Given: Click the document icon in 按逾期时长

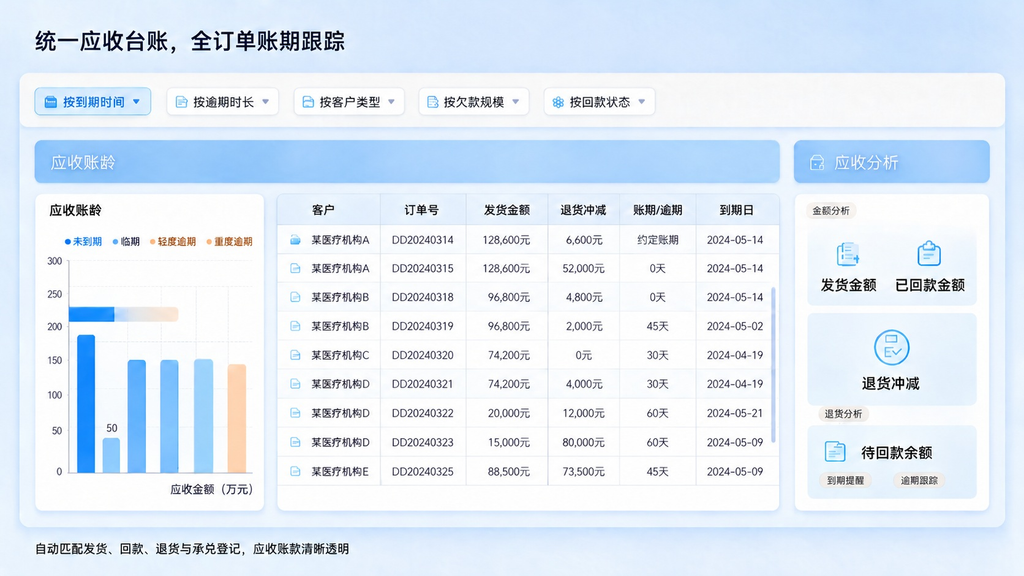Looking at the screenshot, I should (182, 102).
